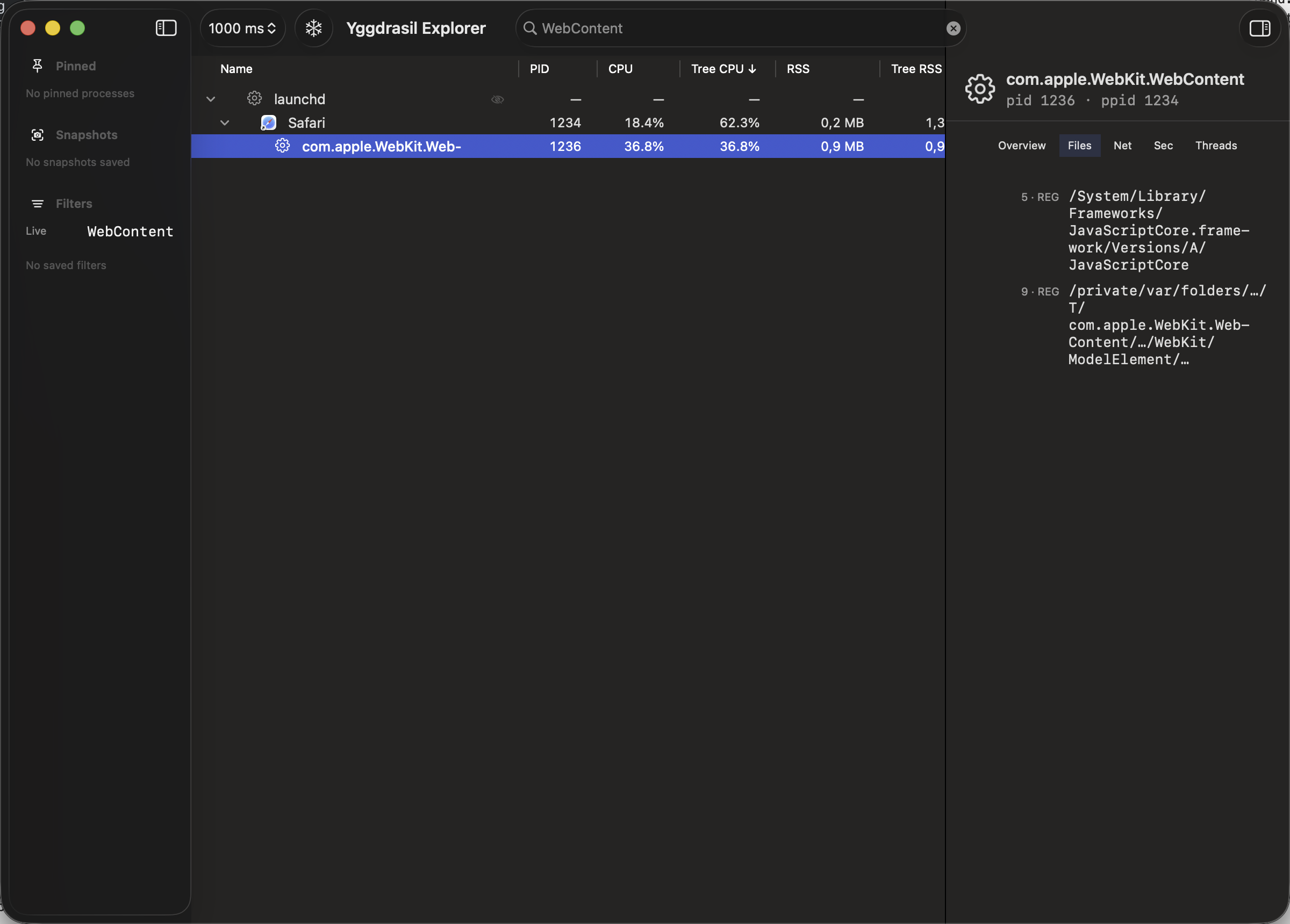Toggle the right inspector panel icon
Image resolution: width=1290 pixels, height=924 pixels.
click(x=1259, y=28)
